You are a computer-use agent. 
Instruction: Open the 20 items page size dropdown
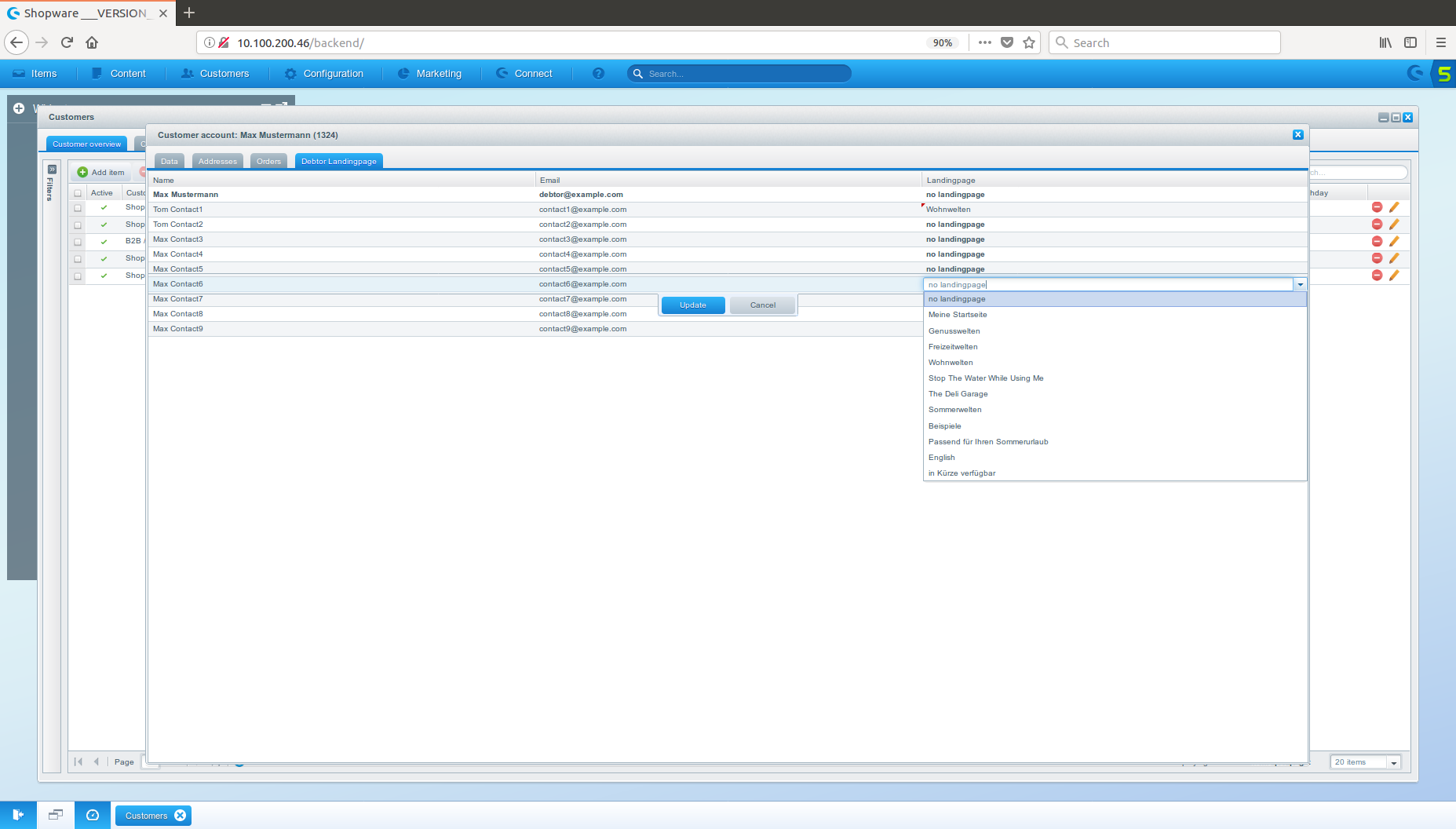pos(1393,762)
